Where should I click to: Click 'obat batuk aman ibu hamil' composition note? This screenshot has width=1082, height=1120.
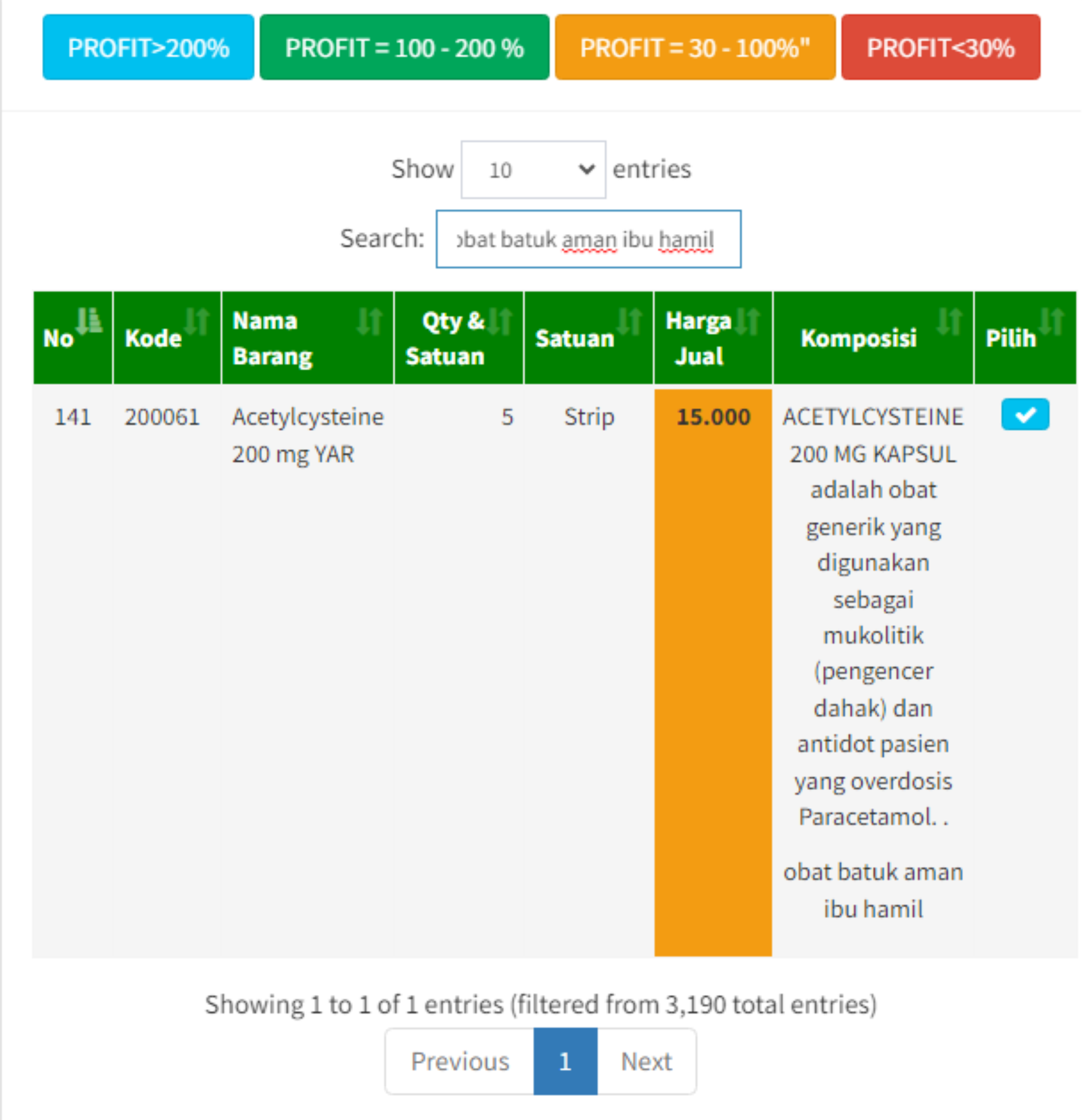click(873, 890)
